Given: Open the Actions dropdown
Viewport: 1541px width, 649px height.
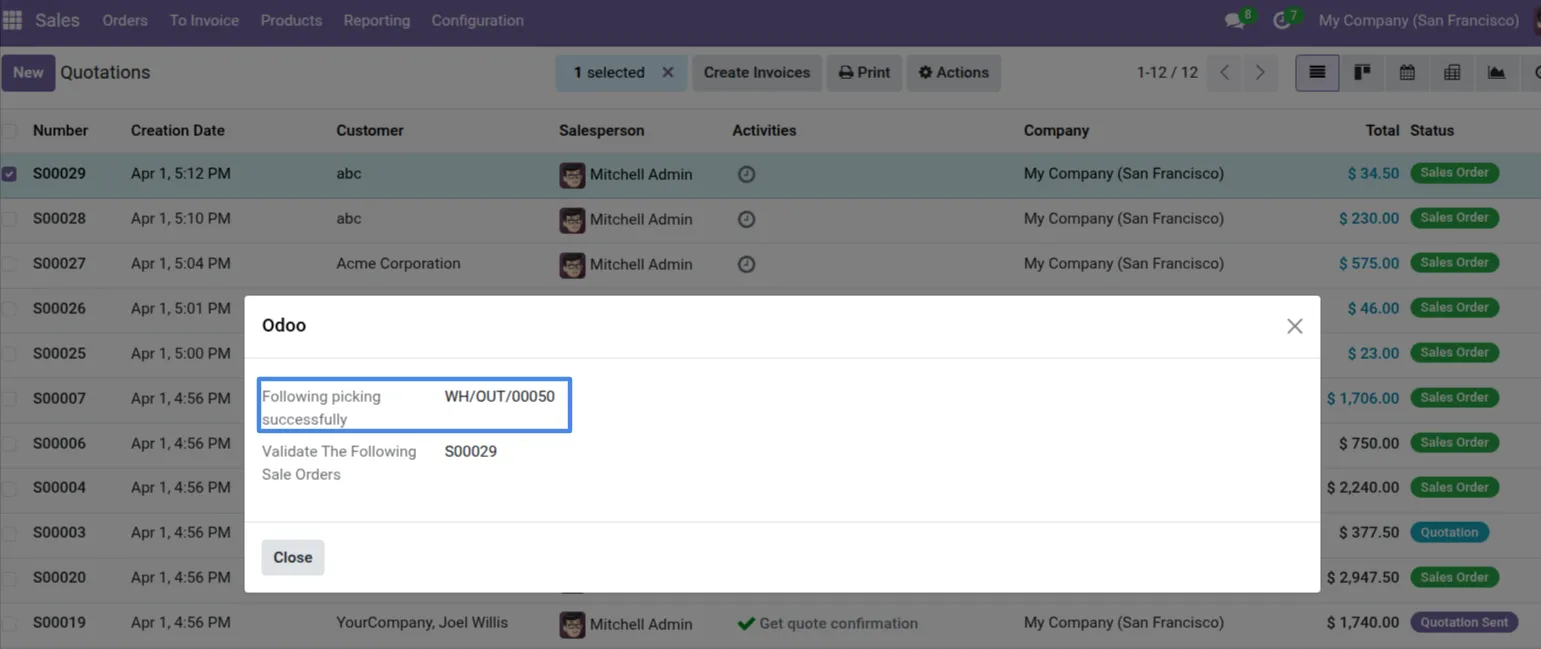Looking at the screenshot, I should [954, 72].
